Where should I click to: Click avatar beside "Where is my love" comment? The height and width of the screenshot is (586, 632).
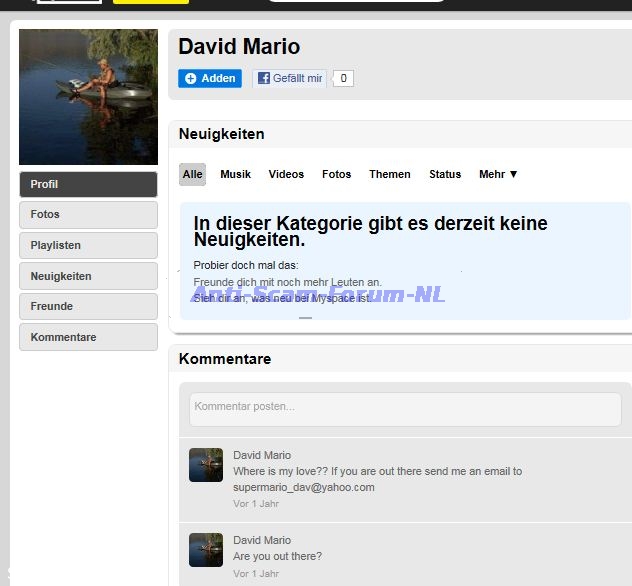(206, 465)
